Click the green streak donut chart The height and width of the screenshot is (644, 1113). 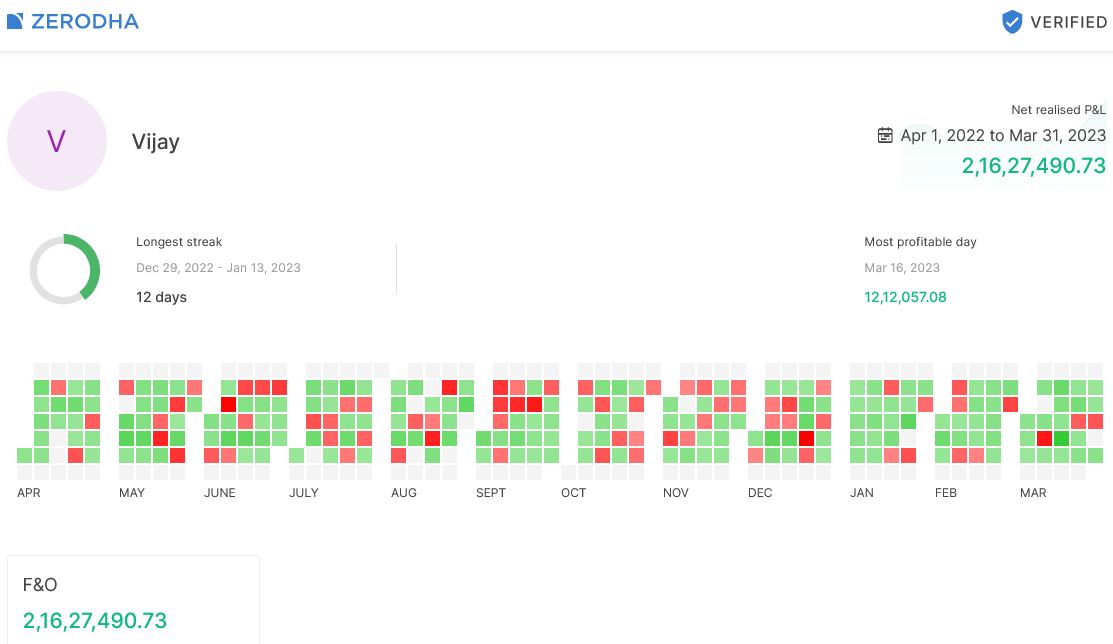click(x=65, y=269)
